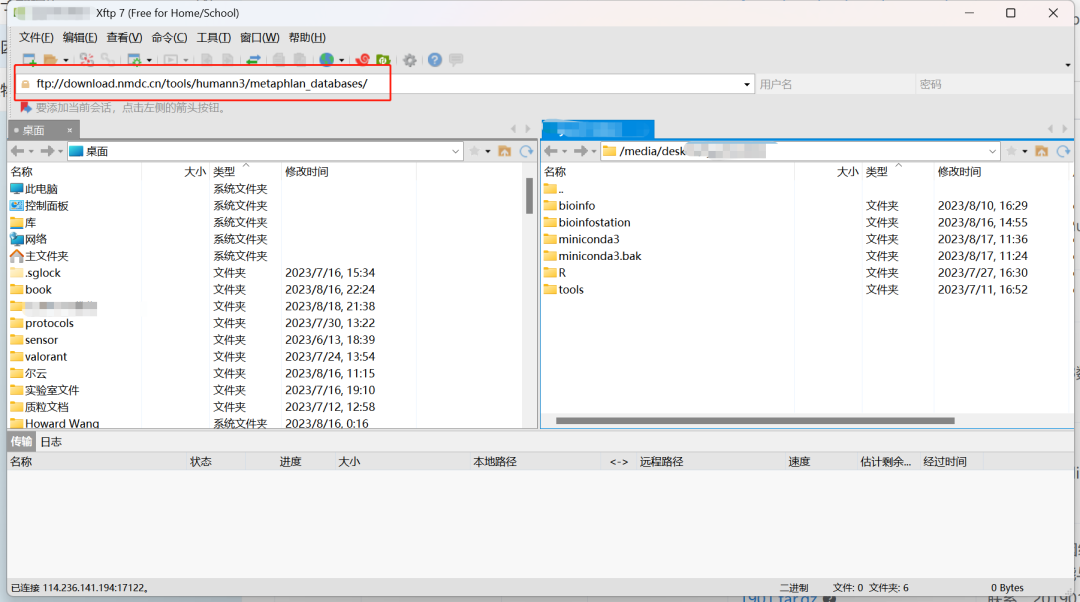Screen dimensions: 1080x602
Task: Select the book folder in local pane
Action: (31, 289)
